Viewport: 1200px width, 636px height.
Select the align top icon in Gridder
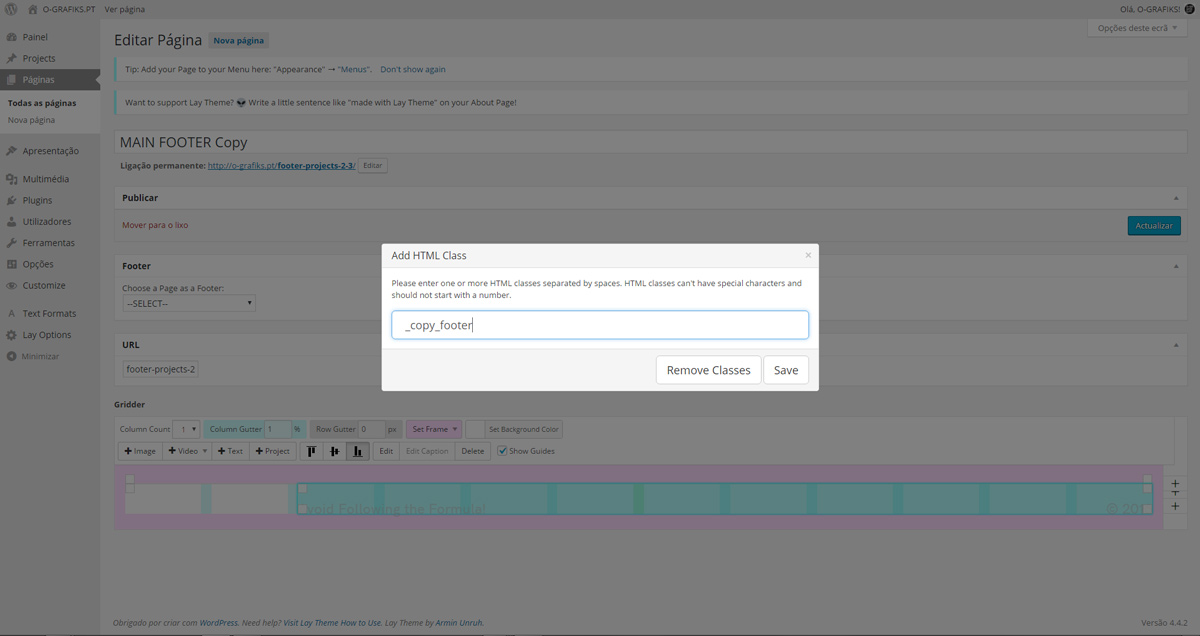(x=312, y=451)
